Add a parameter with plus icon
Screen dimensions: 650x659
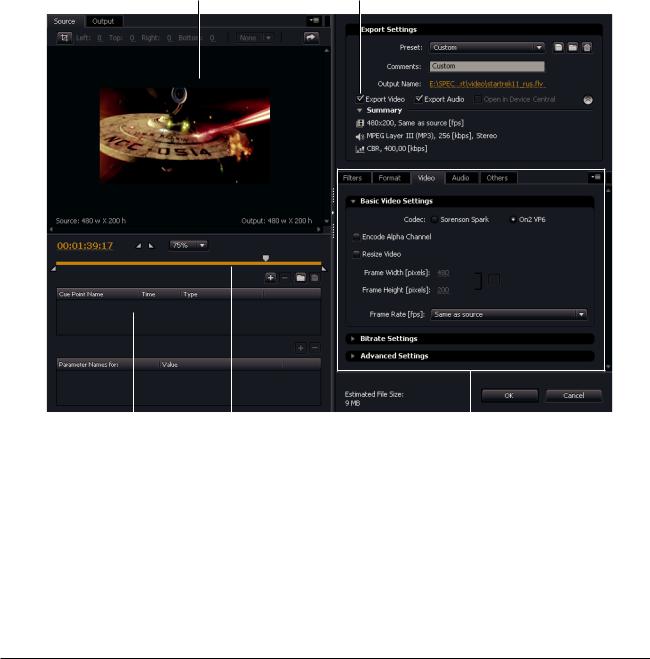(300, 348)
